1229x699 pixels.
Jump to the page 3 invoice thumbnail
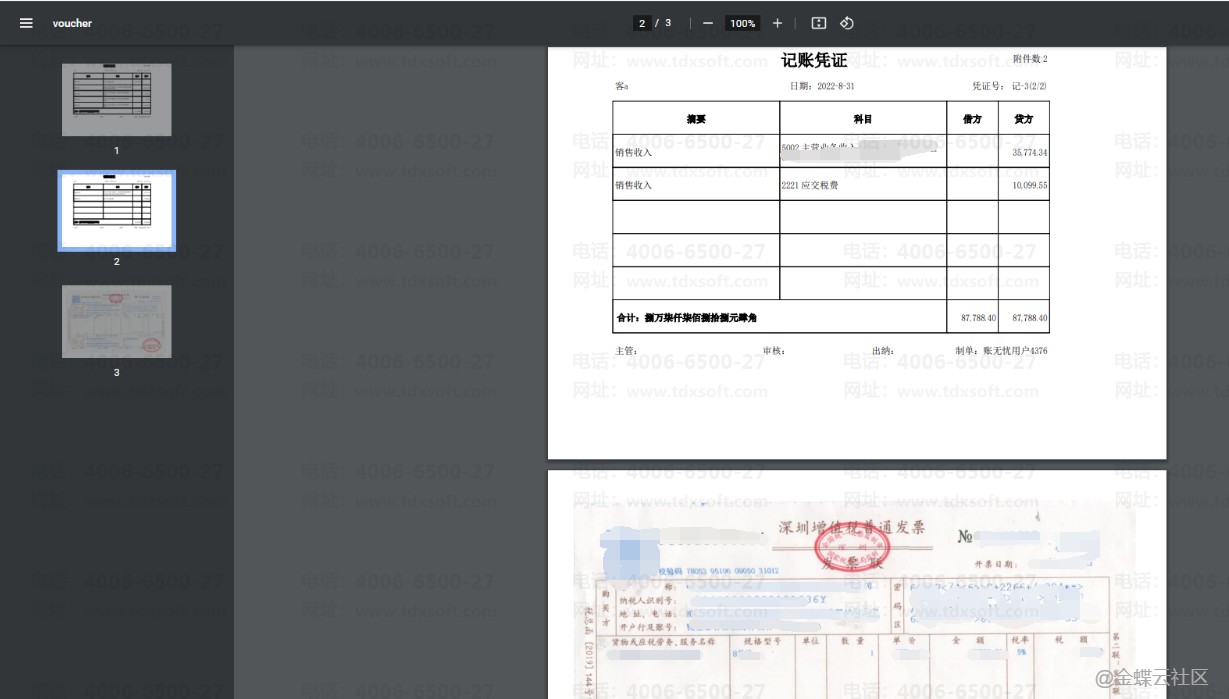click(x=116, y=321)
